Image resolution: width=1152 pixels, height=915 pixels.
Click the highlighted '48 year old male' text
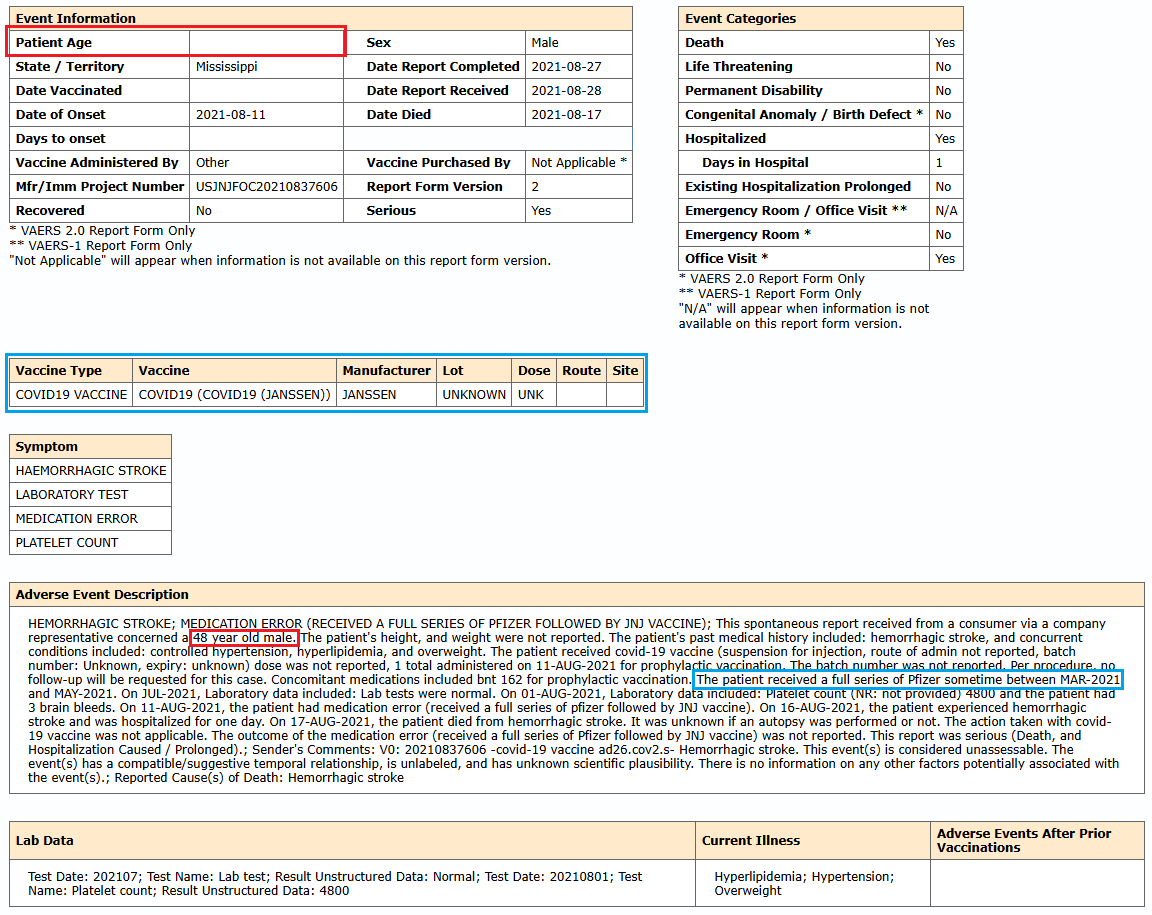pyautogui.click(x=245, y=637)
